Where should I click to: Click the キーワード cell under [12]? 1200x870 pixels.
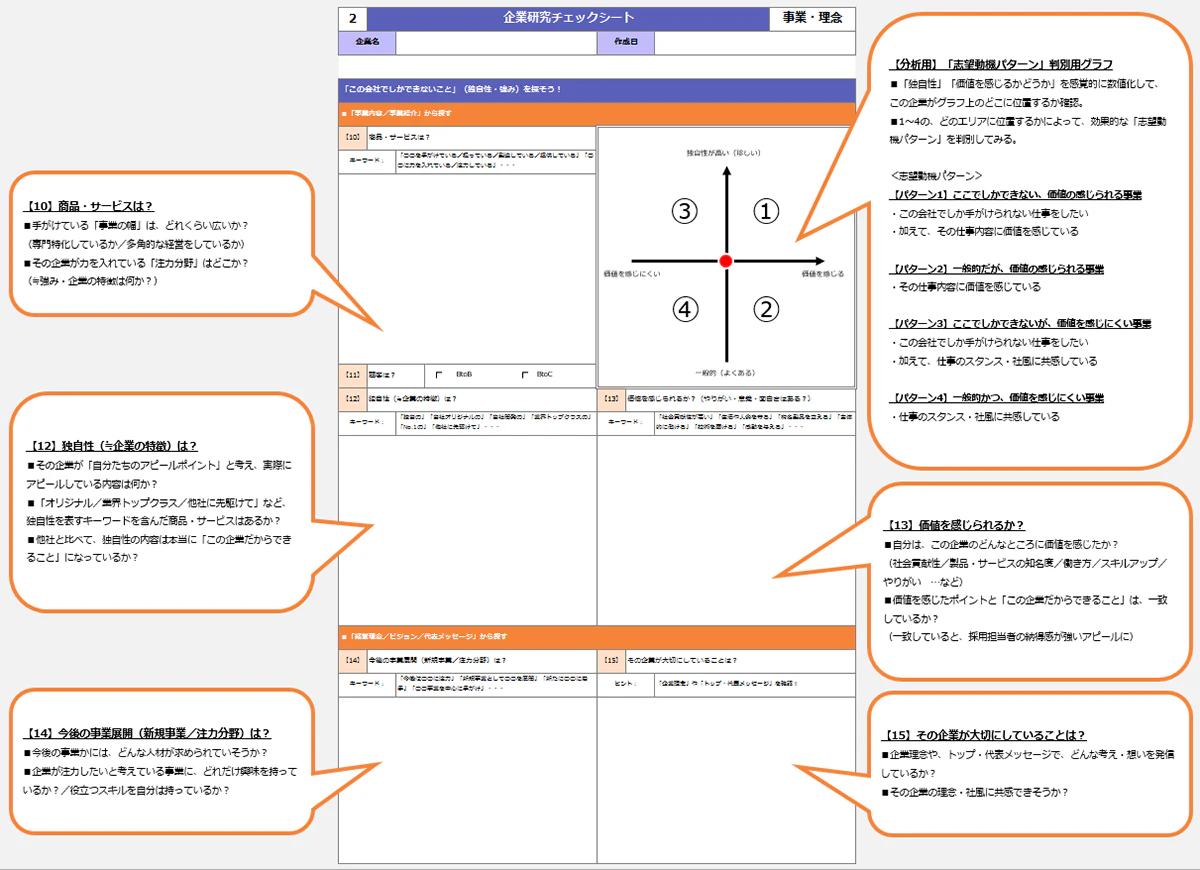[367, 423]
